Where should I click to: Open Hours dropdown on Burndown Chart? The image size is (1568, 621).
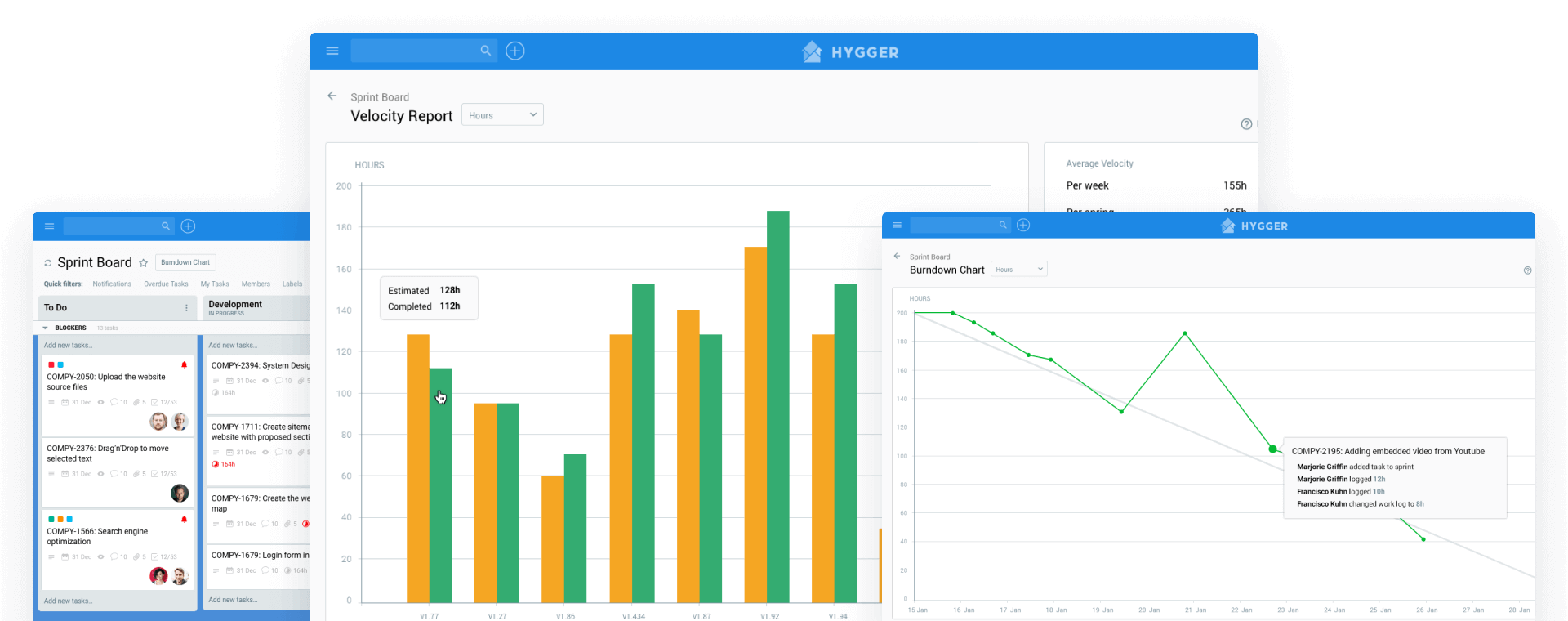pos(1018,270)
